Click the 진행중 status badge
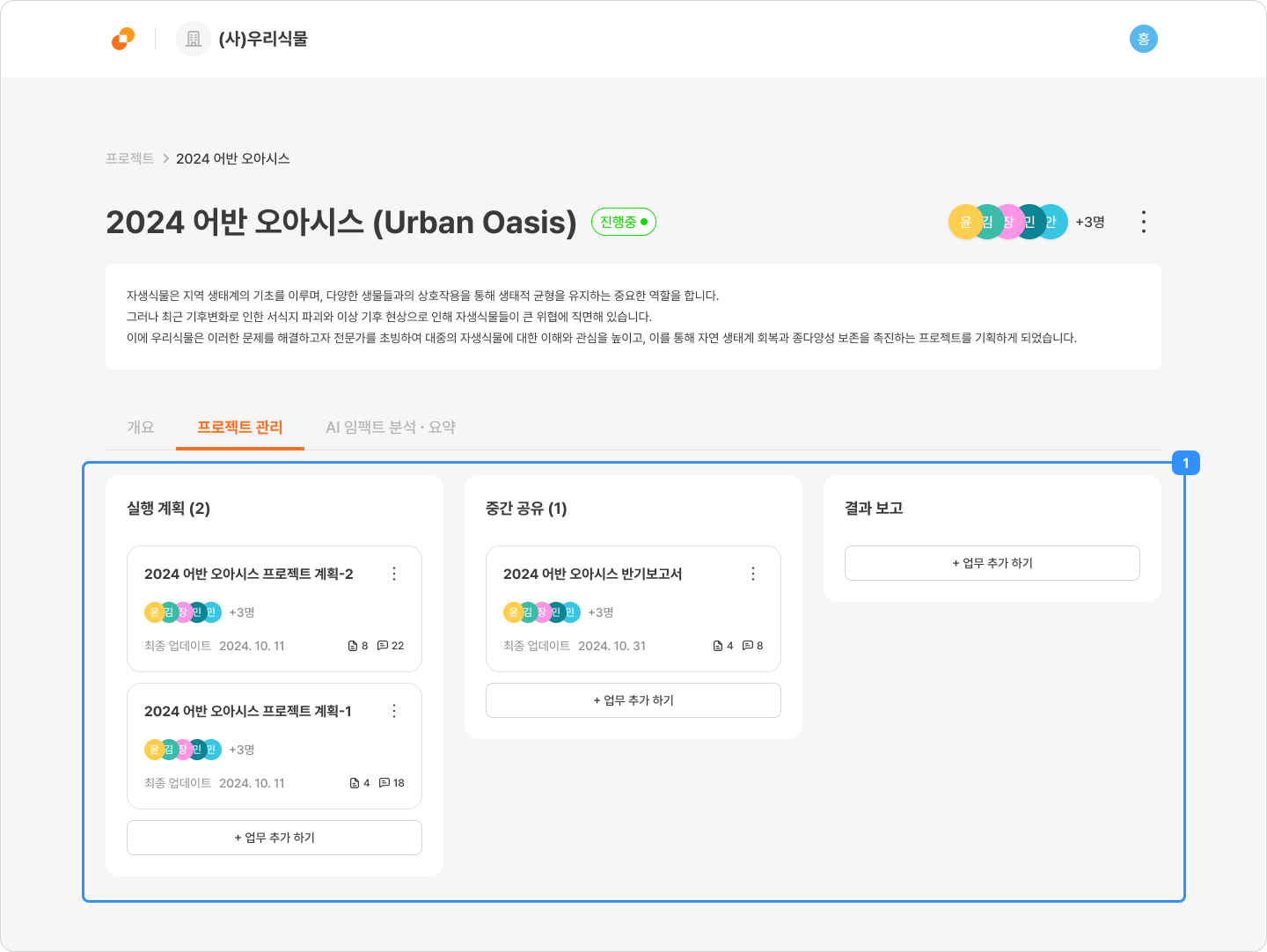 [623, 222]
